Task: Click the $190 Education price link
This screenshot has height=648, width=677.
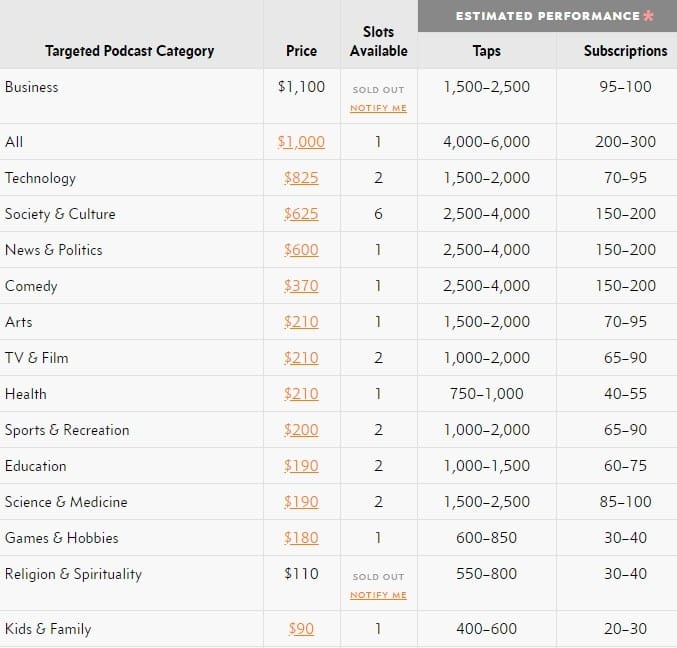Action: [301, 466]
